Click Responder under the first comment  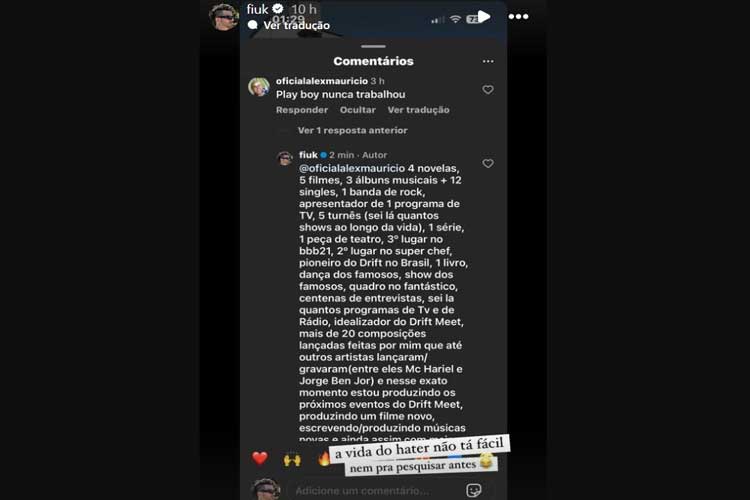pyautogui.click(x=302, y=110)
